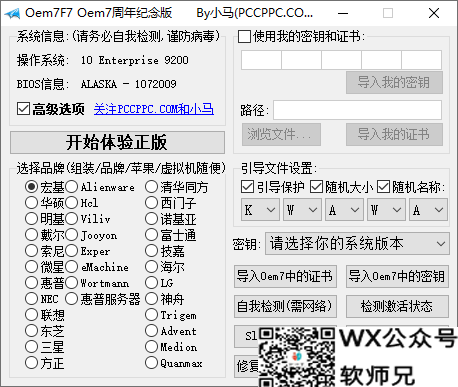The width and height of the screenshot is (458, 387).
Task: Select the 华硕 brand radio button
Action: [31, 202]
